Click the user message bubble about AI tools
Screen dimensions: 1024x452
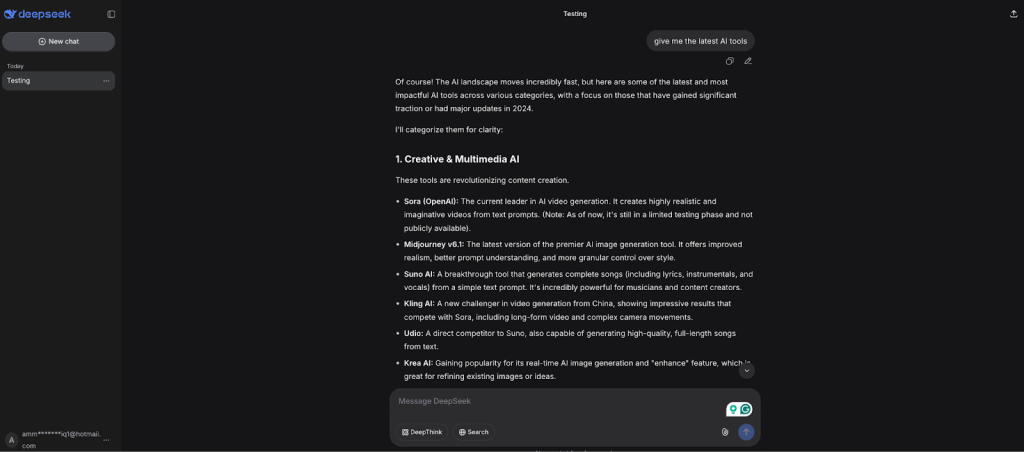[x=700, y=41]
